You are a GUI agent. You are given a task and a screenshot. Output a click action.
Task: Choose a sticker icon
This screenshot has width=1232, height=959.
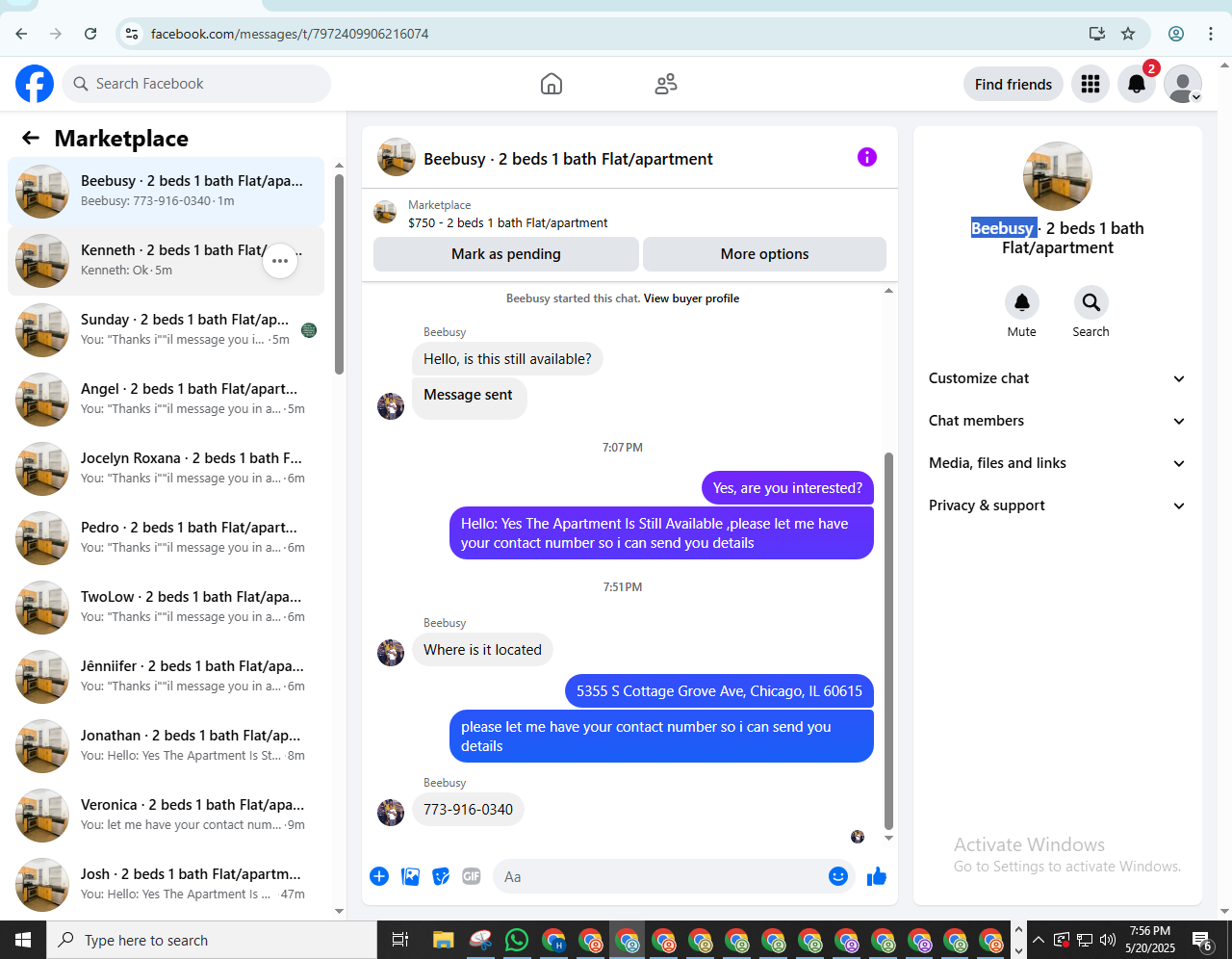pos(441,876)
